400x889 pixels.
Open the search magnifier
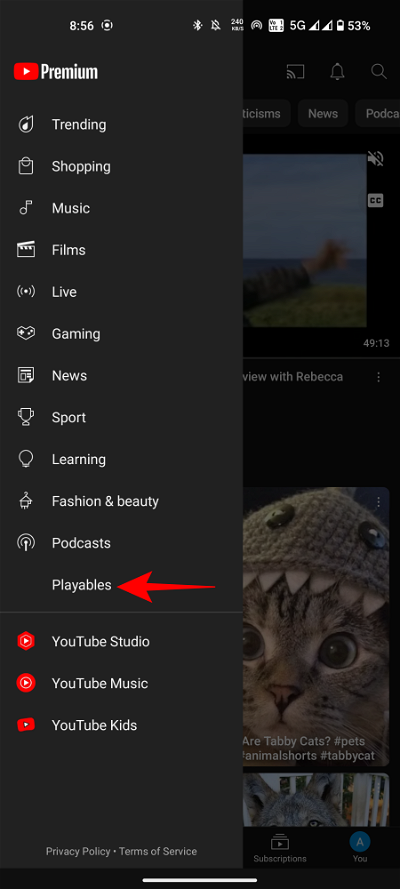[x=378, y=71]
